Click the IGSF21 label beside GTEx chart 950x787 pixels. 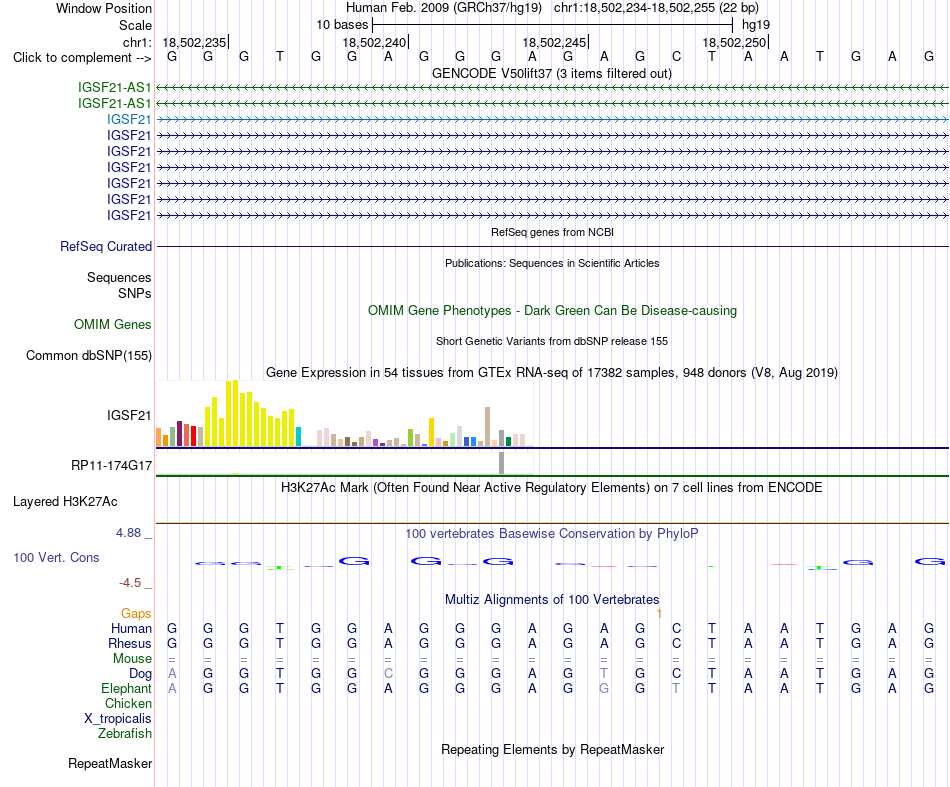pyautogui.click(x=128, y=415)
